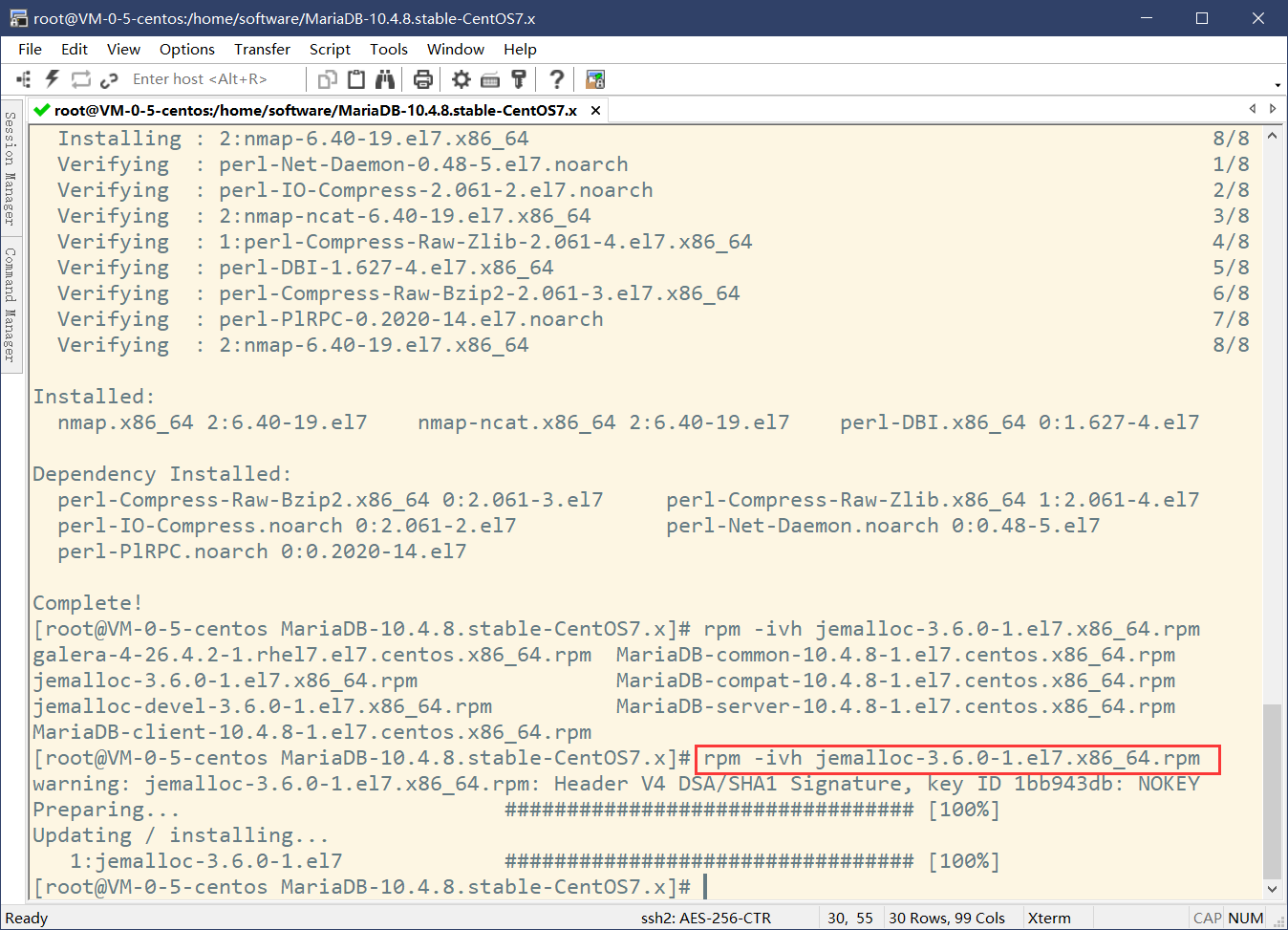Click the "nmap-ncat.x86_64 2:6.40-19.el7" entry

[604, 422]
